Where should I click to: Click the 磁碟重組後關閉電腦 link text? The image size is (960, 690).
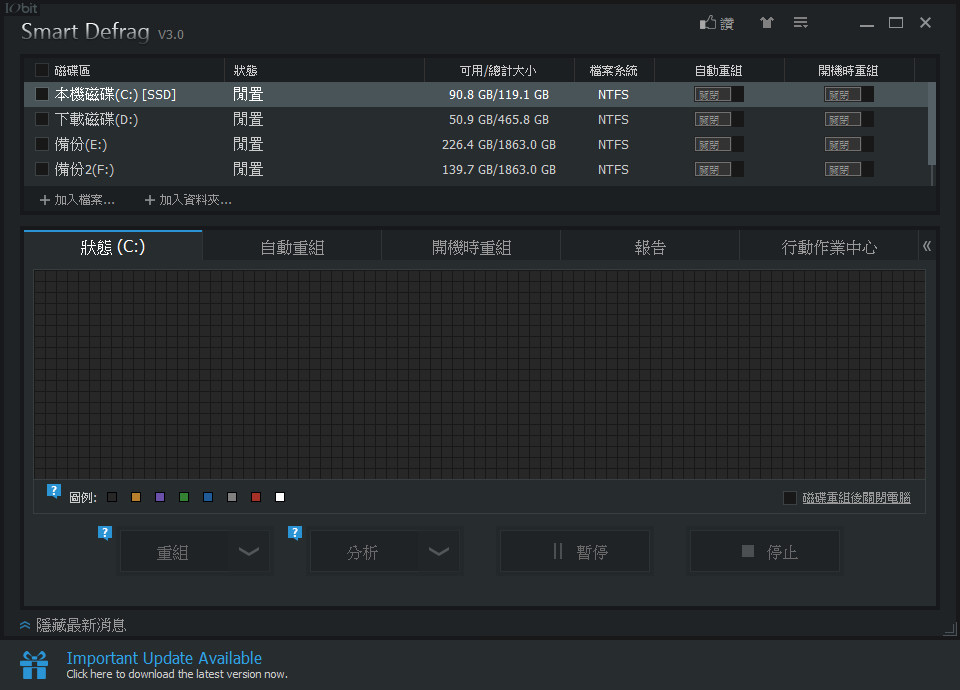pyautogui.click(x=856, y=498)
